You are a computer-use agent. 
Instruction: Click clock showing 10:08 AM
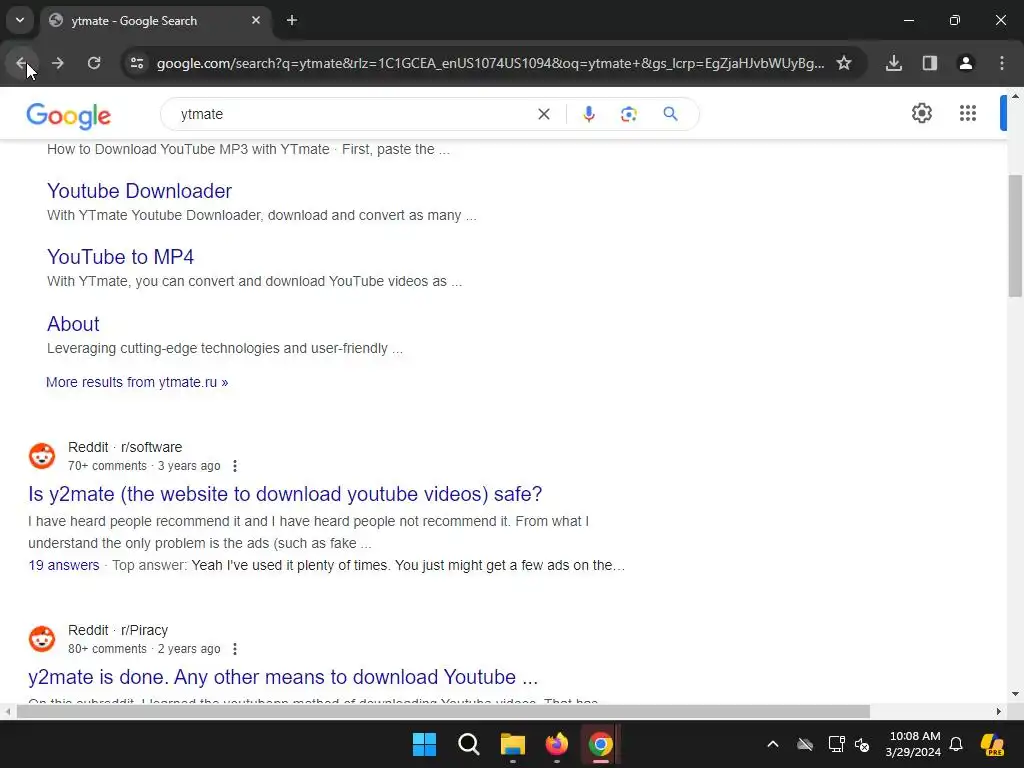913,744
